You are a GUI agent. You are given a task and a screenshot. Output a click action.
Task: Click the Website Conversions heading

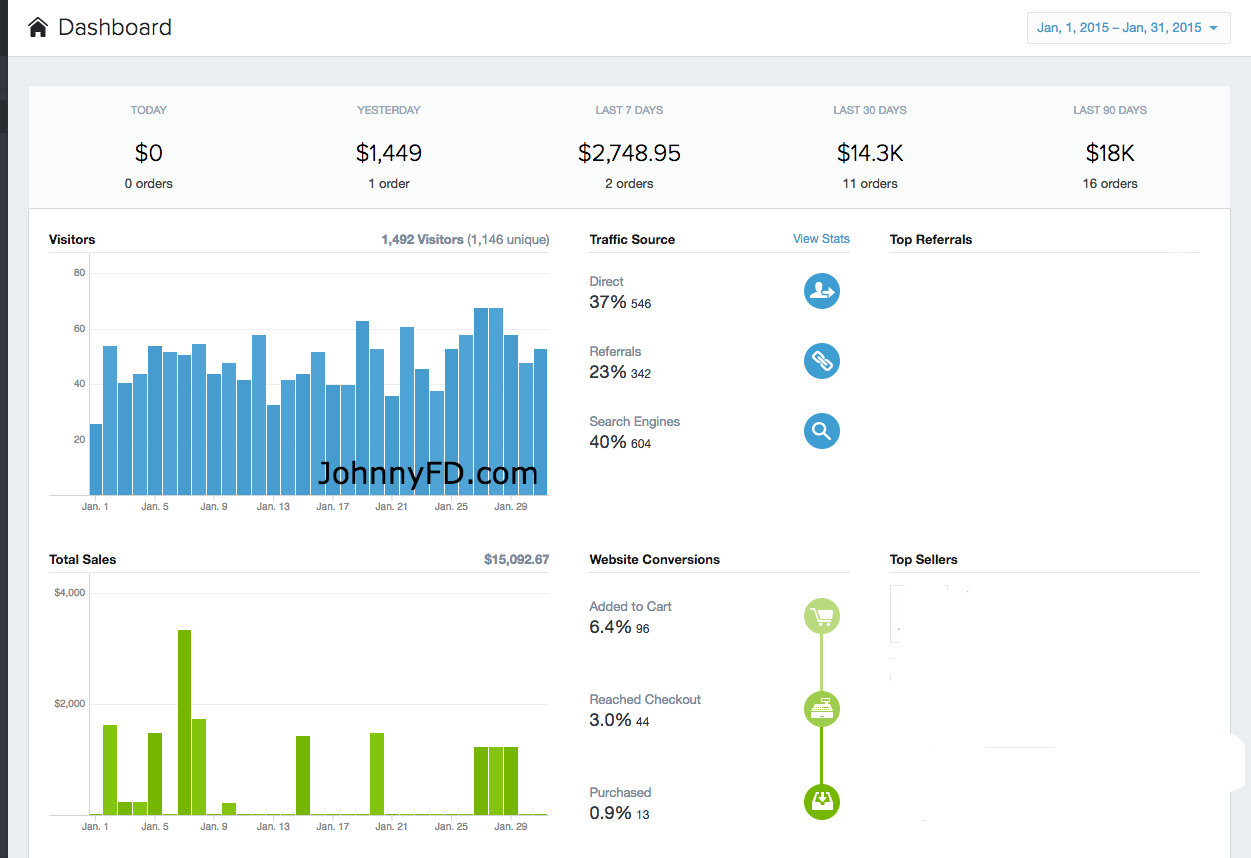(x=654, y=559)
